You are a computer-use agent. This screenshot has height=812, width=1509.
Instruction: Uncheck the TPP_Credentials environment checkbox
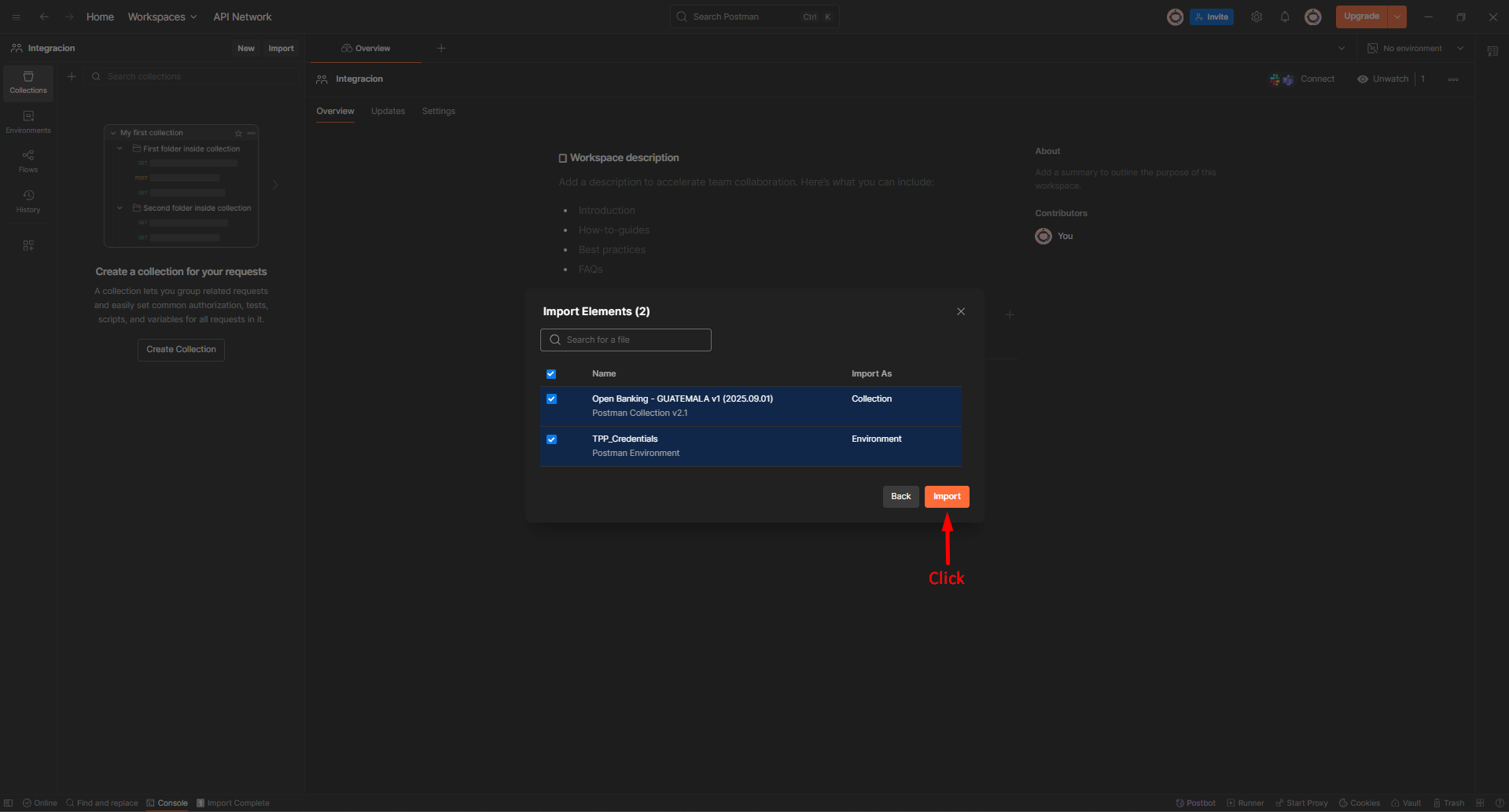[551, 439]
